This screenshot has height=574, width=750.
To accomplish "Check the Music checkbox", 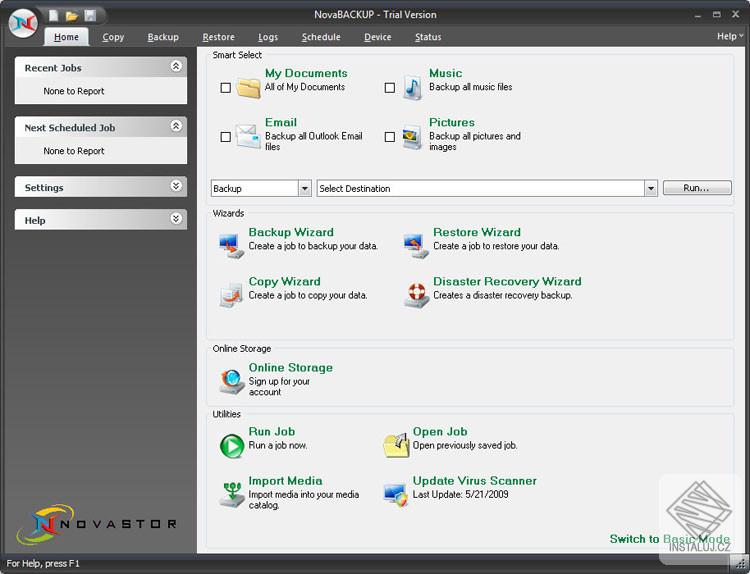I will [390, 88].
